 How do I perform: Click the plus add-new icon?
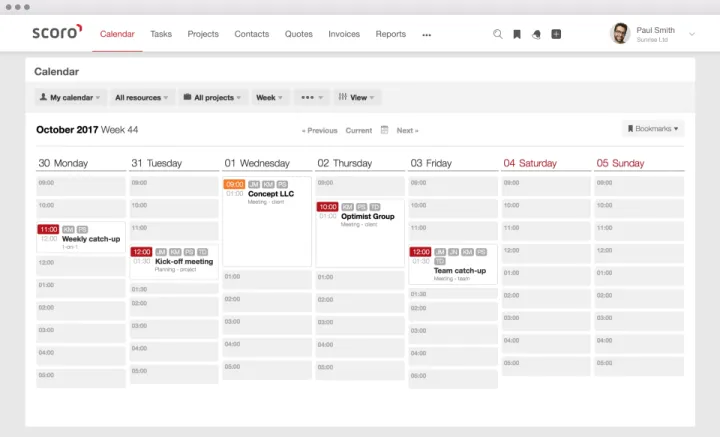556,34
